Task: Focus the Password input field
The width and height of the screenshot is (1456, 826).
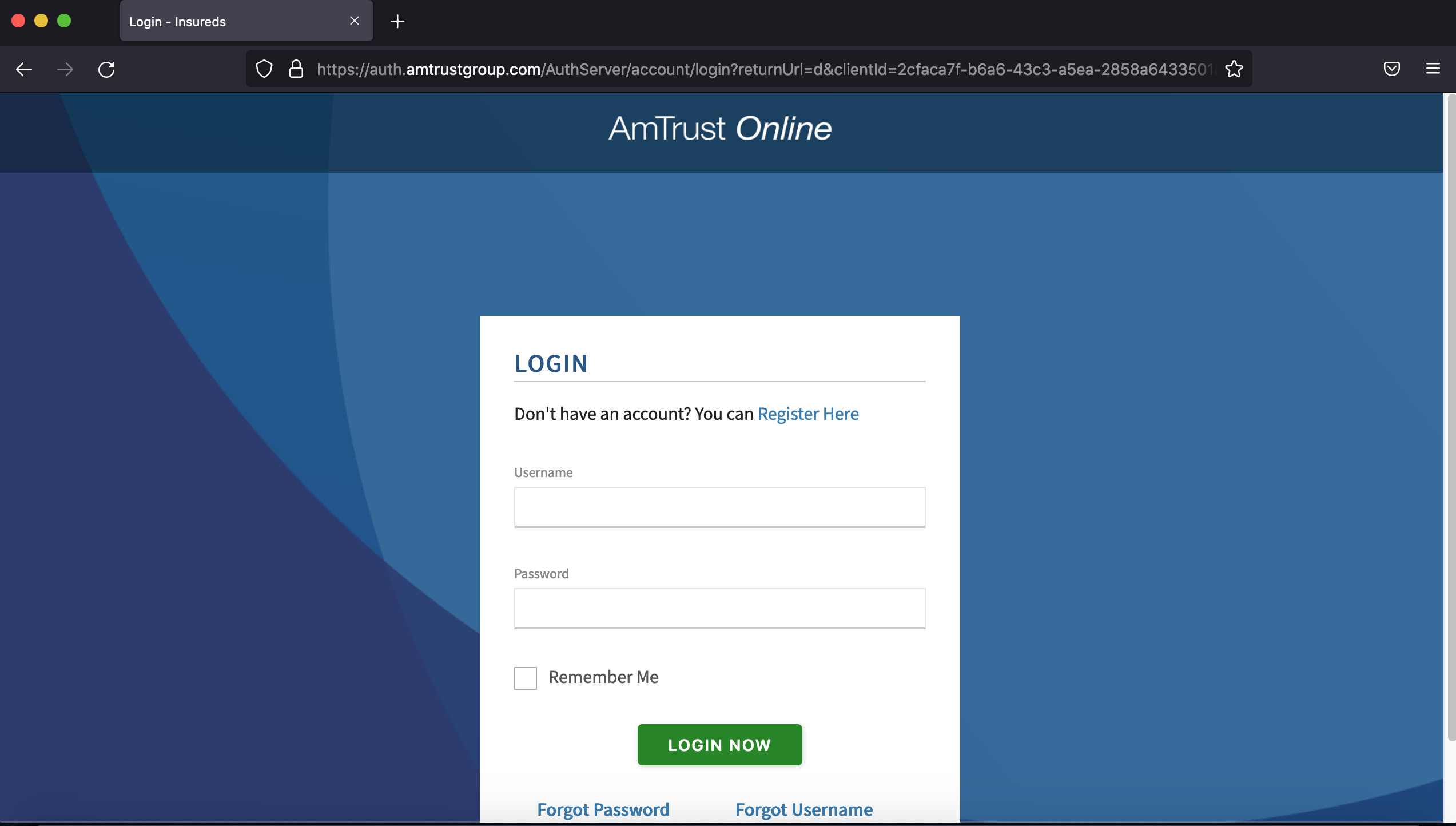Action: coord(719,608)
